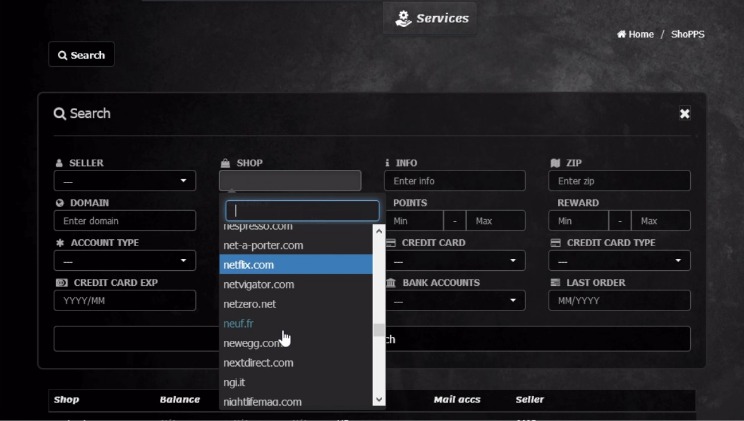
Task: Click the CREDIT CARD EXP YYYY/MM field
Action: 125,300
